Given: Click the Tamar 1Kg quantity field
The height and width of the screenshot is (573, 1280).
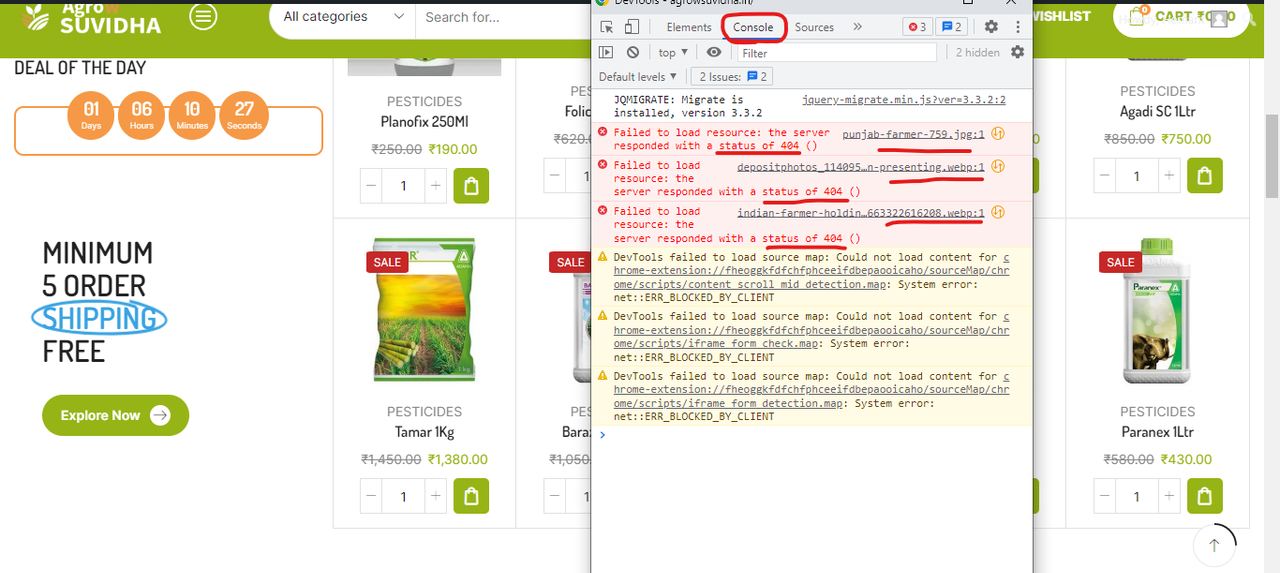Looking at the screenshot, I should click(x=404, y=496).
